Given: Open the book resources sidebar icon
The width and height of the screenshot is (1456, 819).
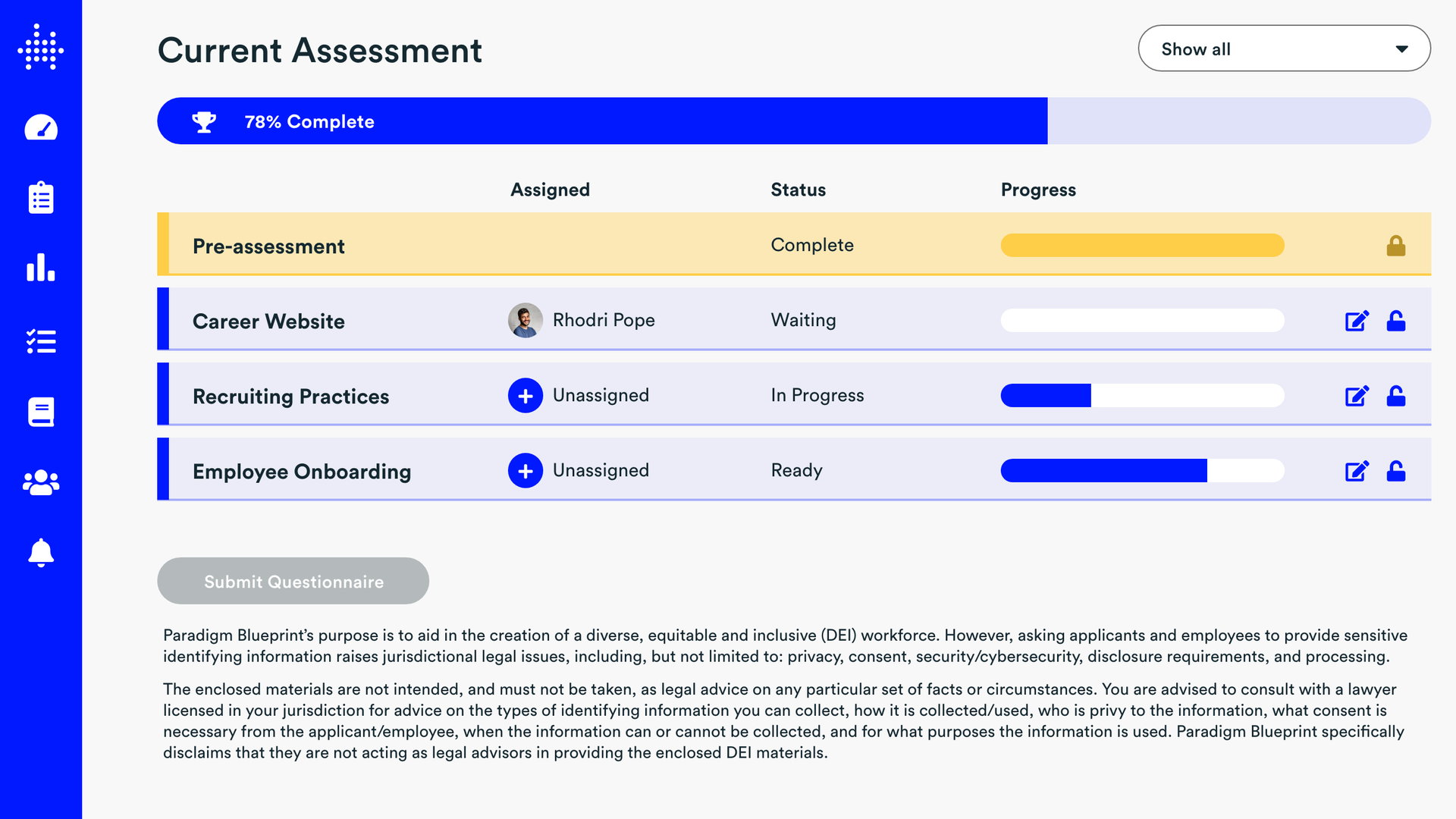Looking at the screenshot, I should [41, 412].
